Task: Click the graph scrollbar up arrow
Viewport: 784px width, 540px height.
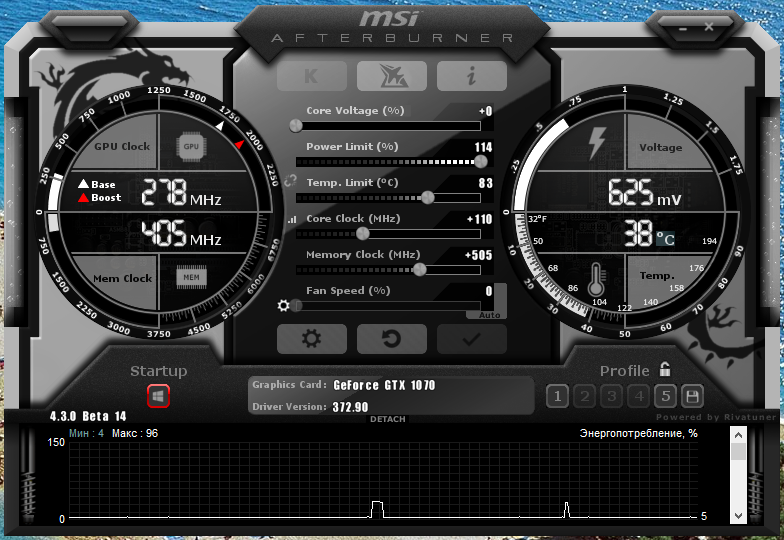Action: tap(738, 434)
